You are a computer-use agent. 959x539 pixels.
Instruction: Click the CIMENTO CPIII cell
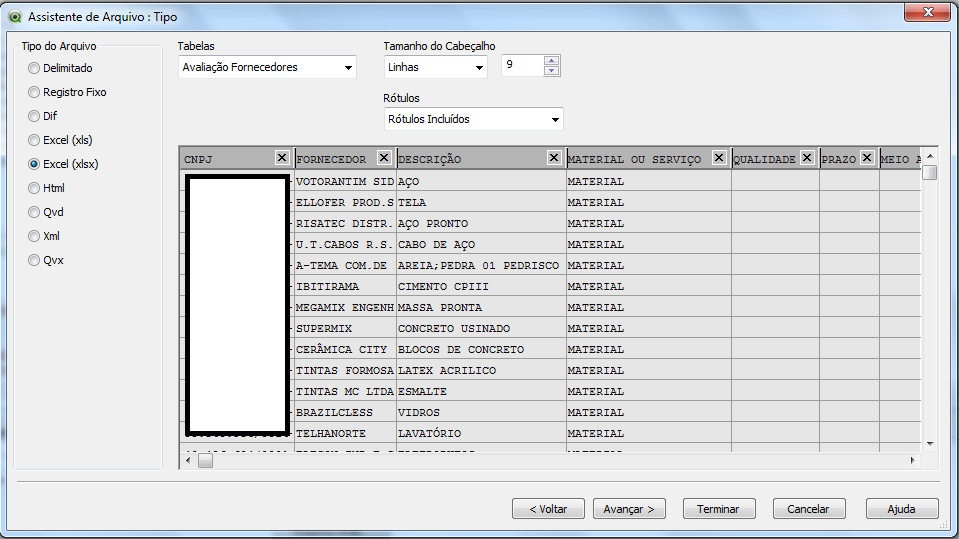pos(481,286)
